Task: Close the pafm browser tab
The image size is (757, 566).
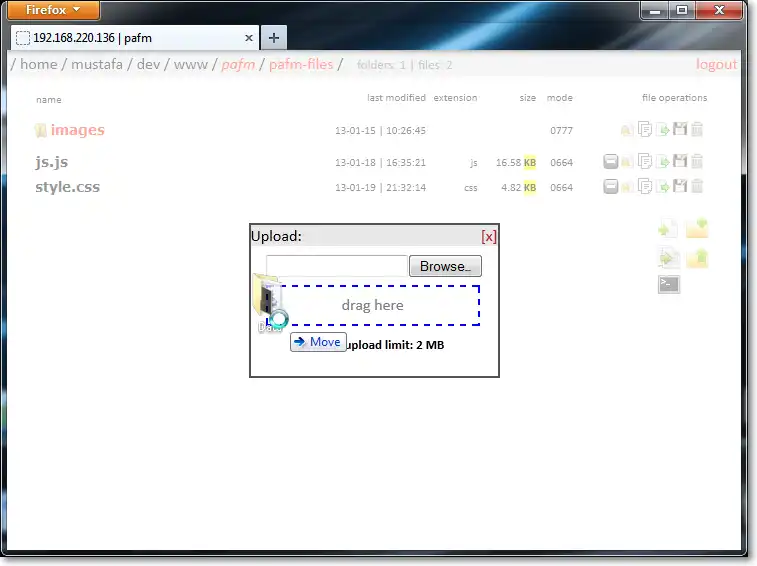Action: click(249, 38)
